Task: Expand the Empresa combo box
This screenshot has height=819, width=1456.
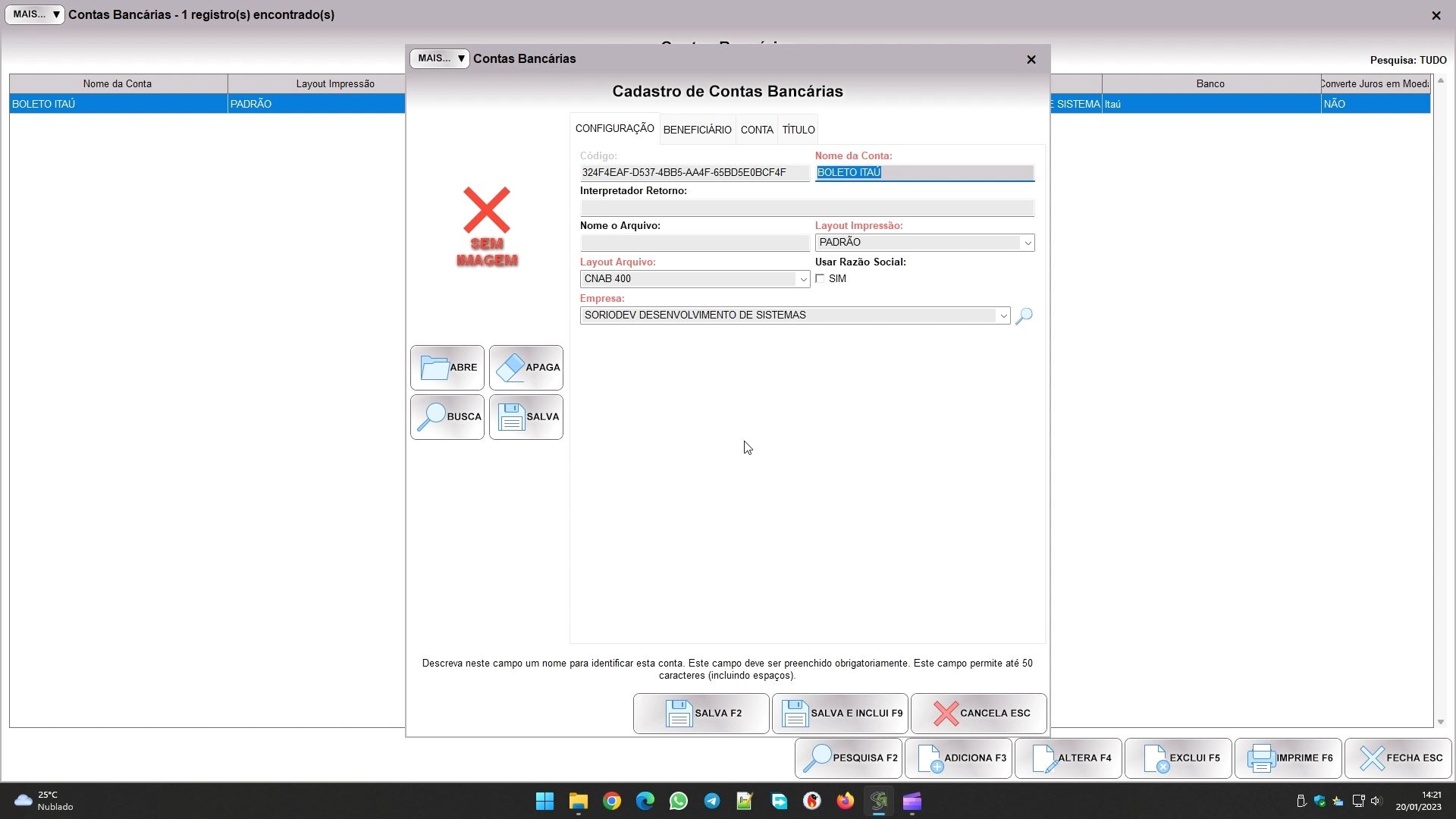Action: point(1003,315)
